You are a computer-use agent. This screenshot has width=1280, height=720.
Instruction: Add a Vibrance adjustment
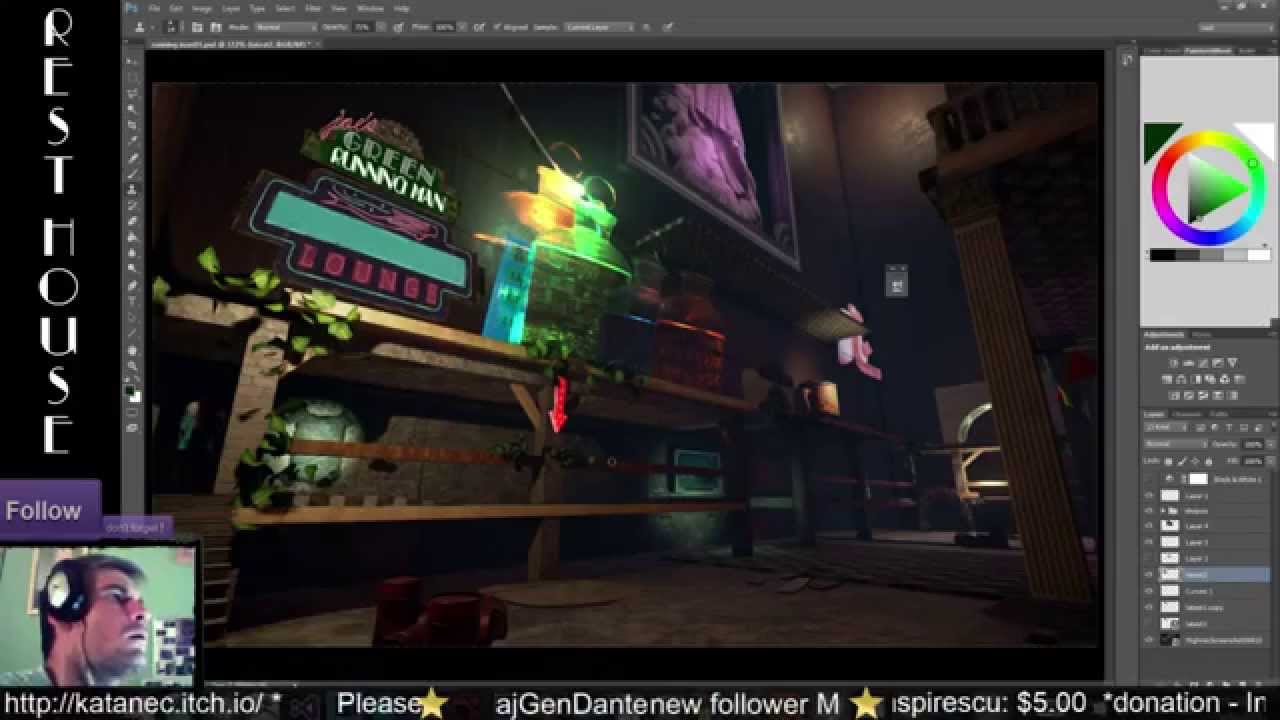pyautogui.click(x=1233, y=362)
